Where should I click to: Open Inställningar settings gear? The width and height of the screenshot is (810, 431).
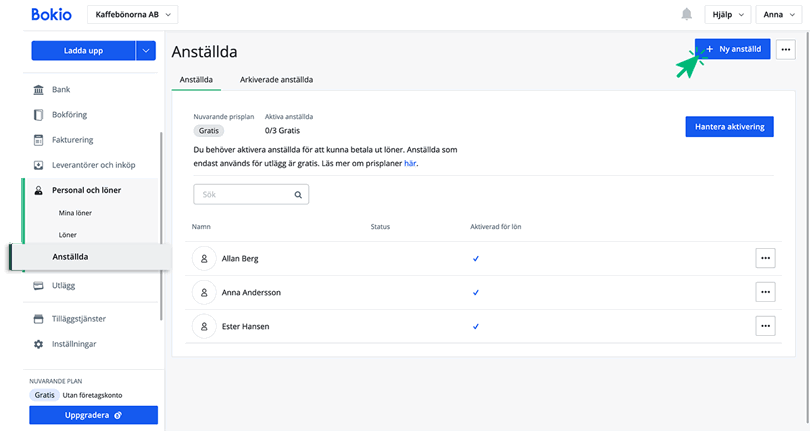pyautogui.click(x=75, y=344)
